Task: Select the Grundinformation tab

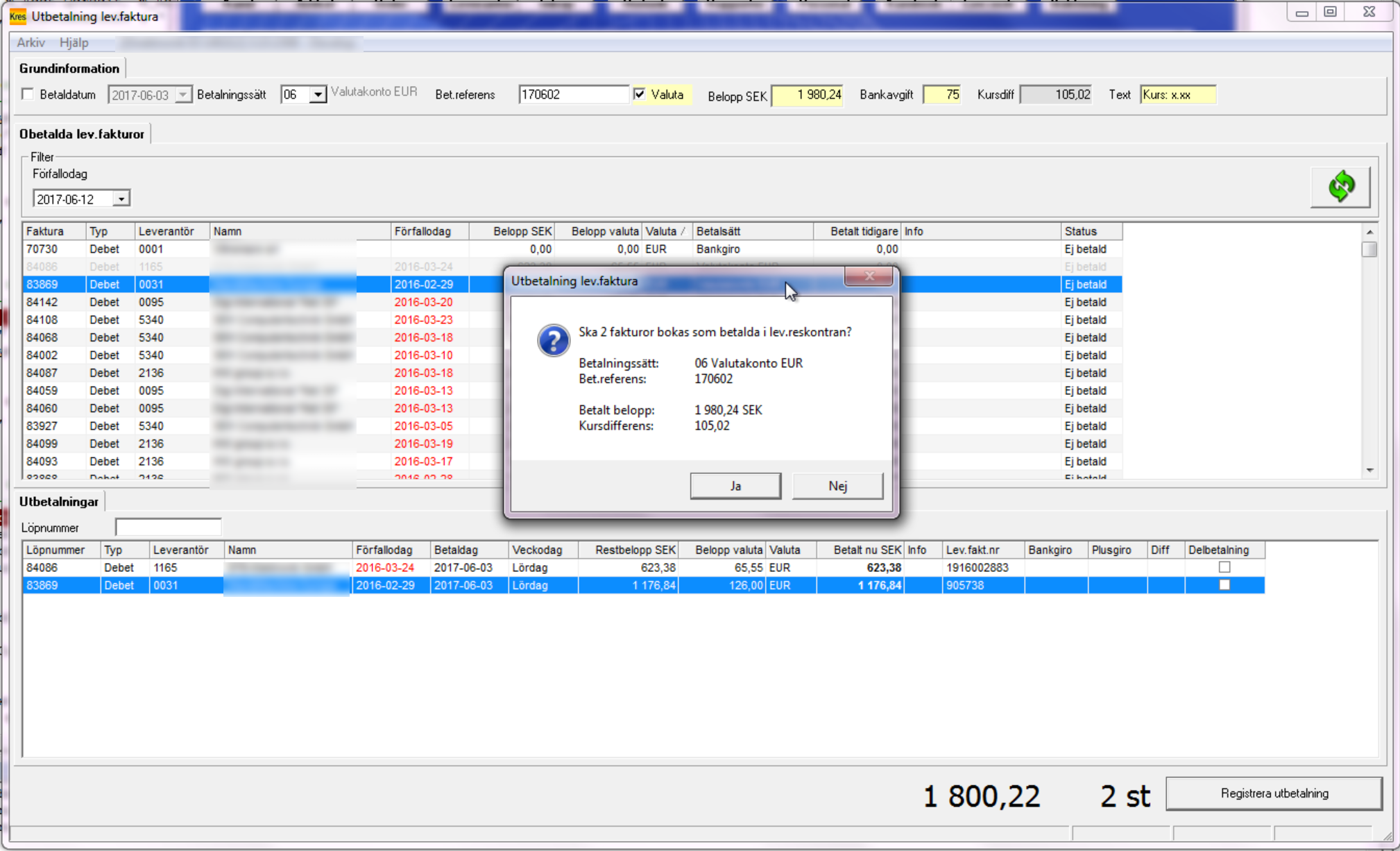Action: click(69, 68)
